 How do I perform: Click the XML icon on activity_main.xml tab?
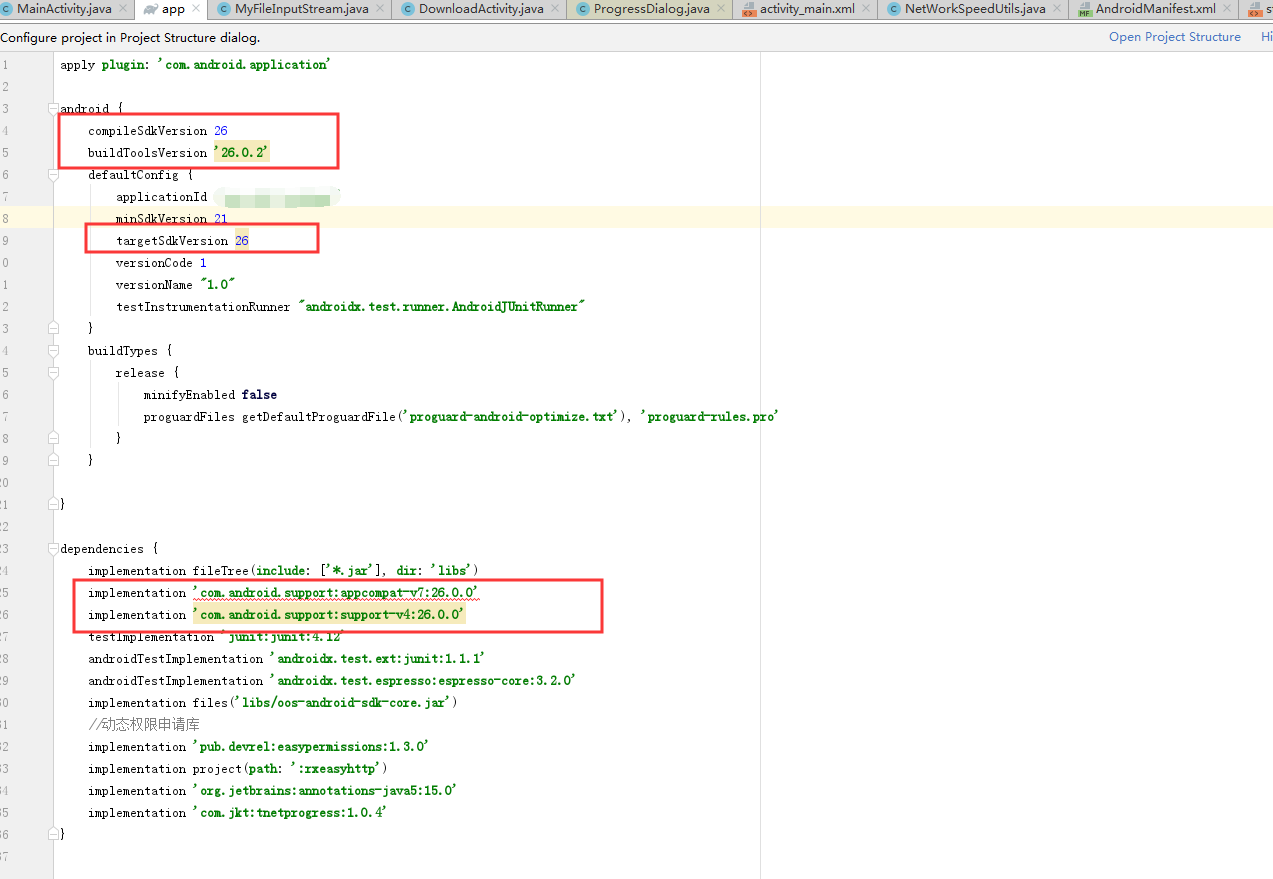tap(748, 8)
